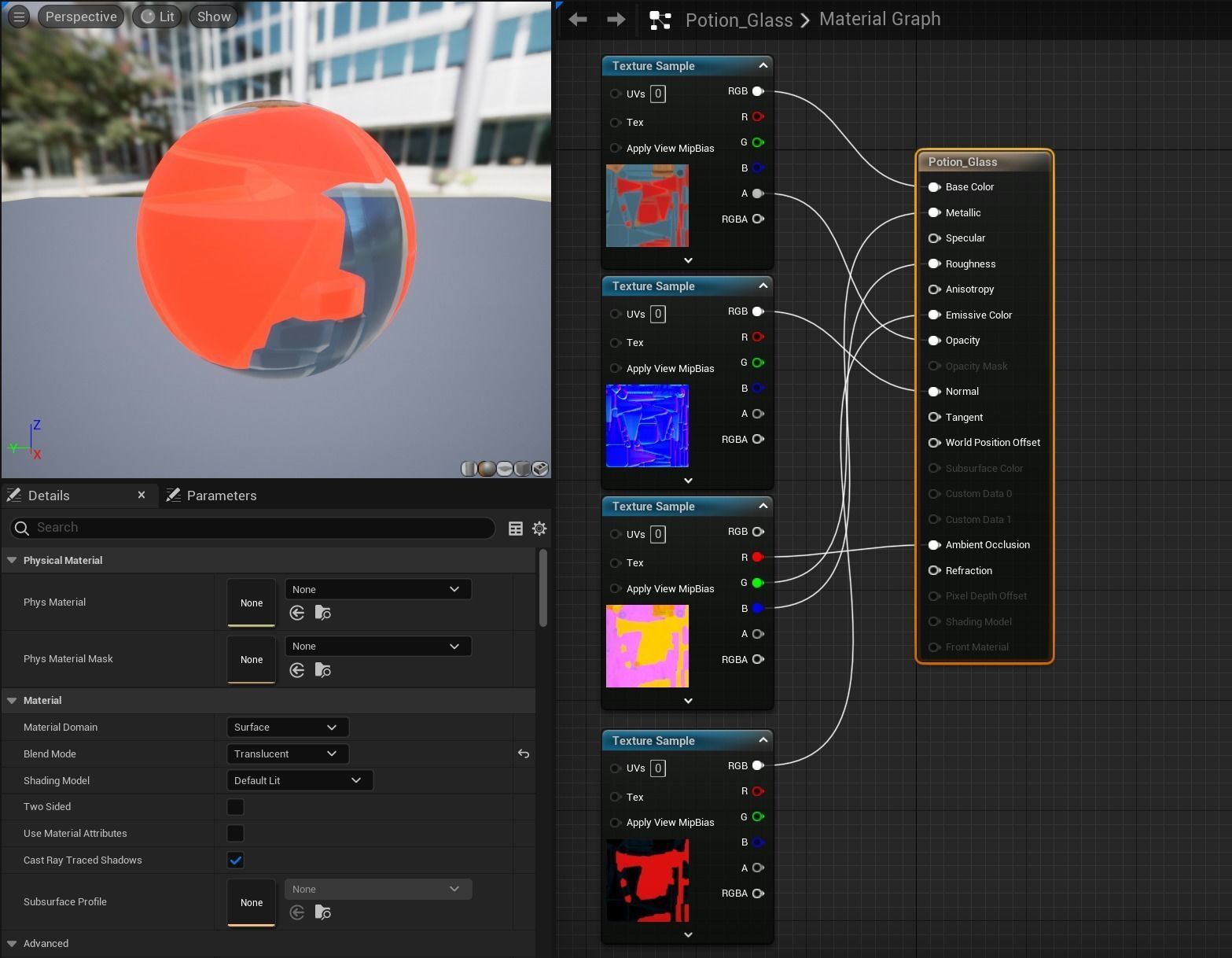The image size is (1232, 958).
Task: Use selected asset for Phys Material Mask
Action: pos(296,670)
